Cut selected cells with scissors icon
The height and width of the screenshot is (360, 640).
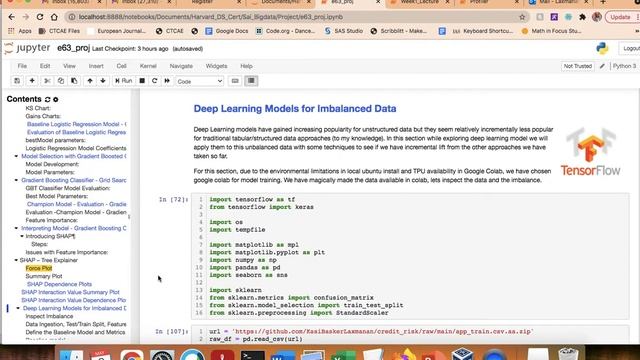pyautogui.click(x=47, y=81)
